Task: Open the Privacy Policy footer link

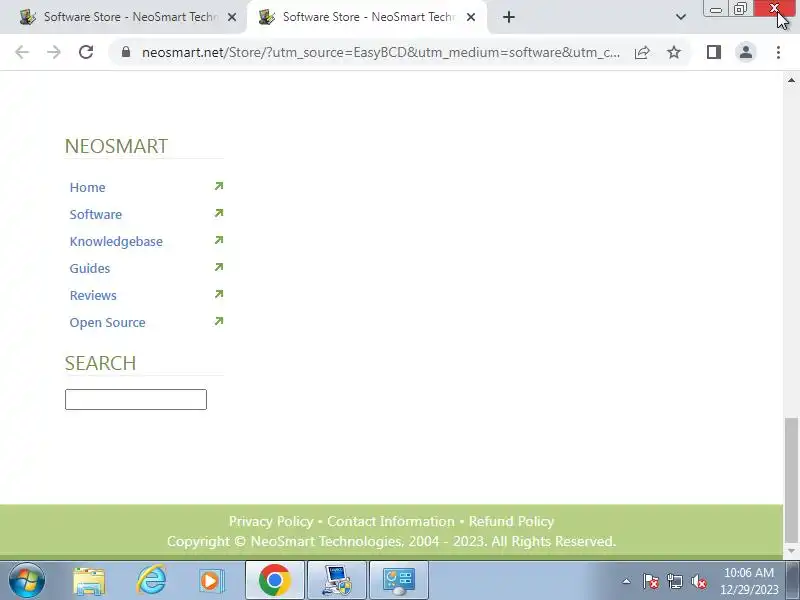Action: point(271,521)
